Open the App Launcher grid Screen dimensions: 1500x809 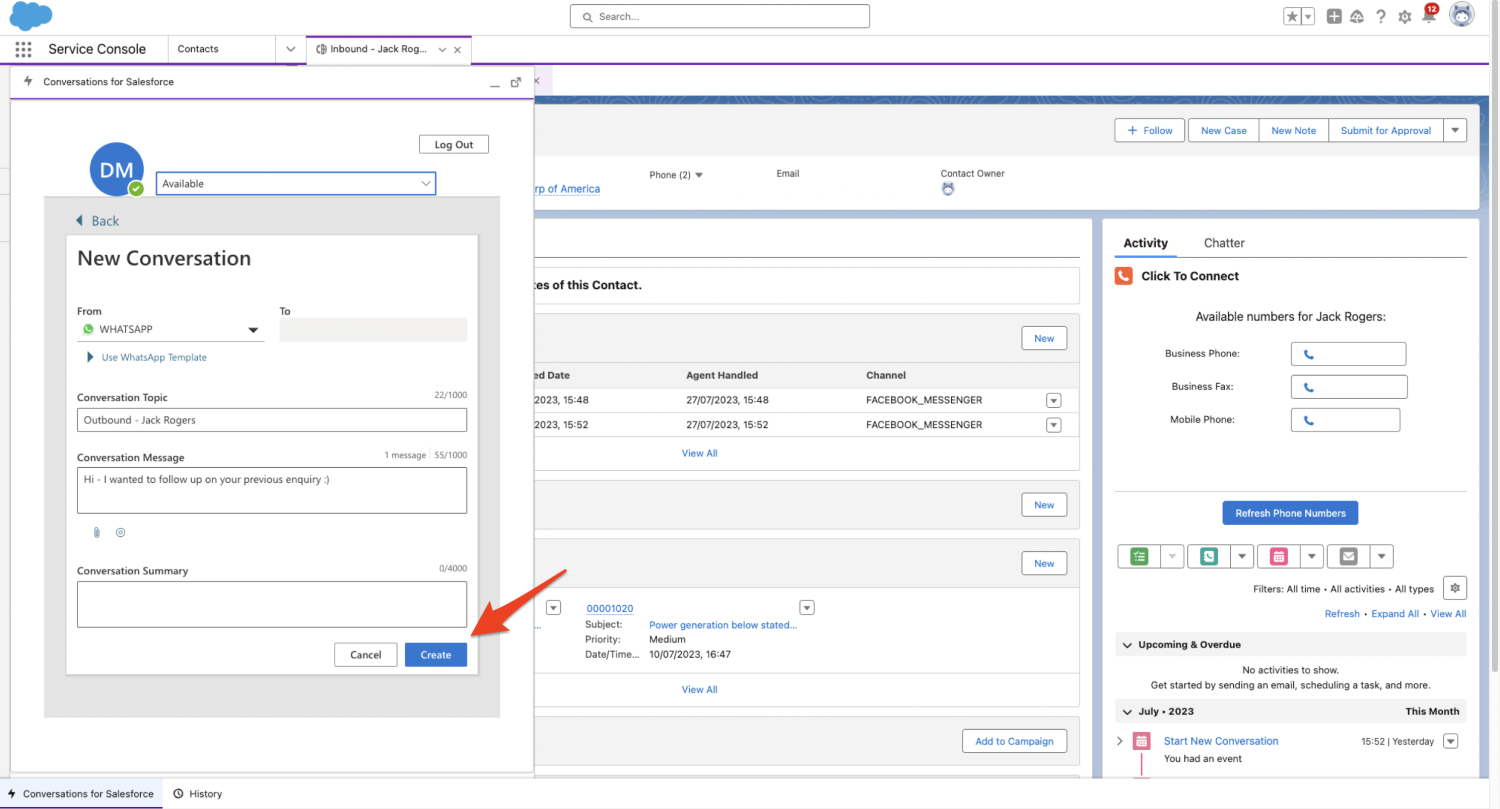23,49
